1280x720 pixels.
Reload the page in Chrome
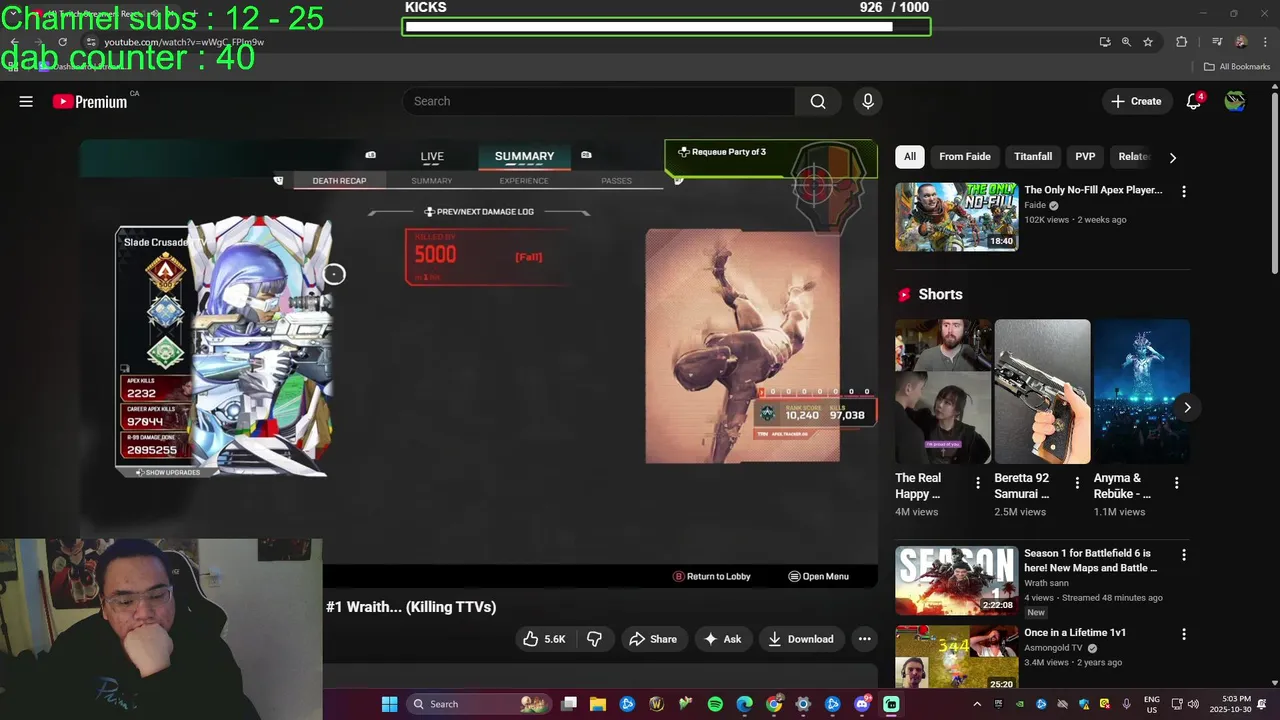click(x=62, y=42)
